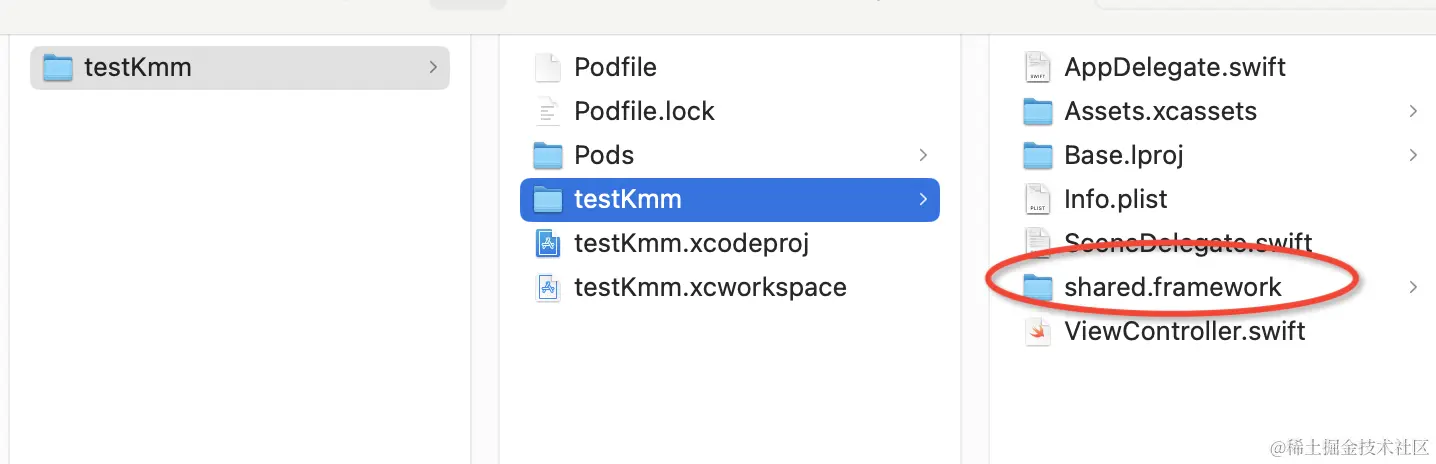Image resolution: width=1436 pixels, height=464 pixels.
Task: Click the Info.plist file icon
Action: point(1038,199)
